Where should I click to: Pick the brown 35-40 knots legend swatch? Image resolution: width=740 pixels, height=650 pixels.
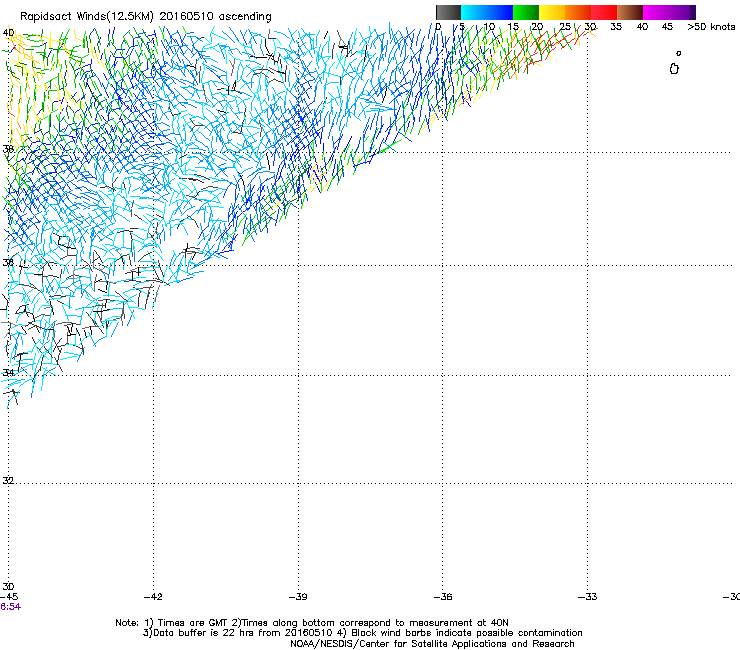(630, 12)
